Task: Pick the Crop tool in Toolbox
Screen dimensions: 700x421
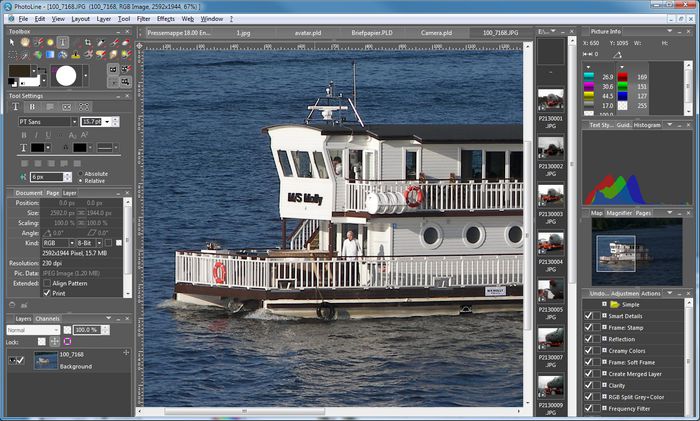Action: [89, 43]
